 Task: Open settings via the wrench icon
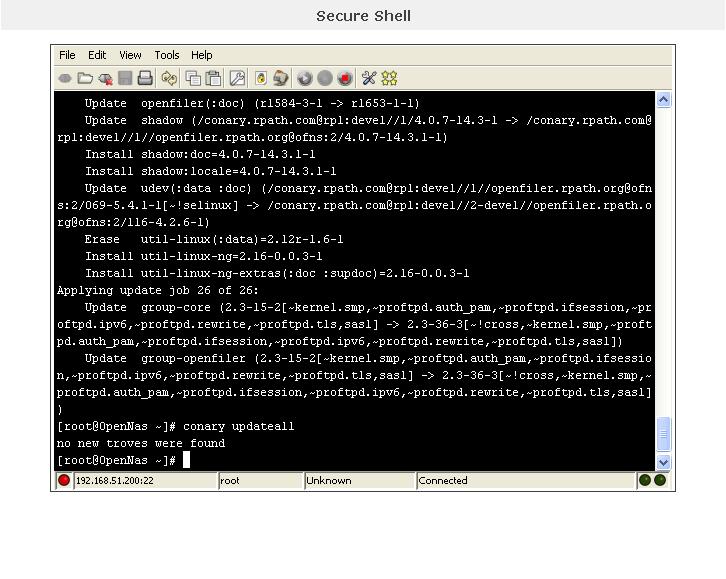pos(238,78)
